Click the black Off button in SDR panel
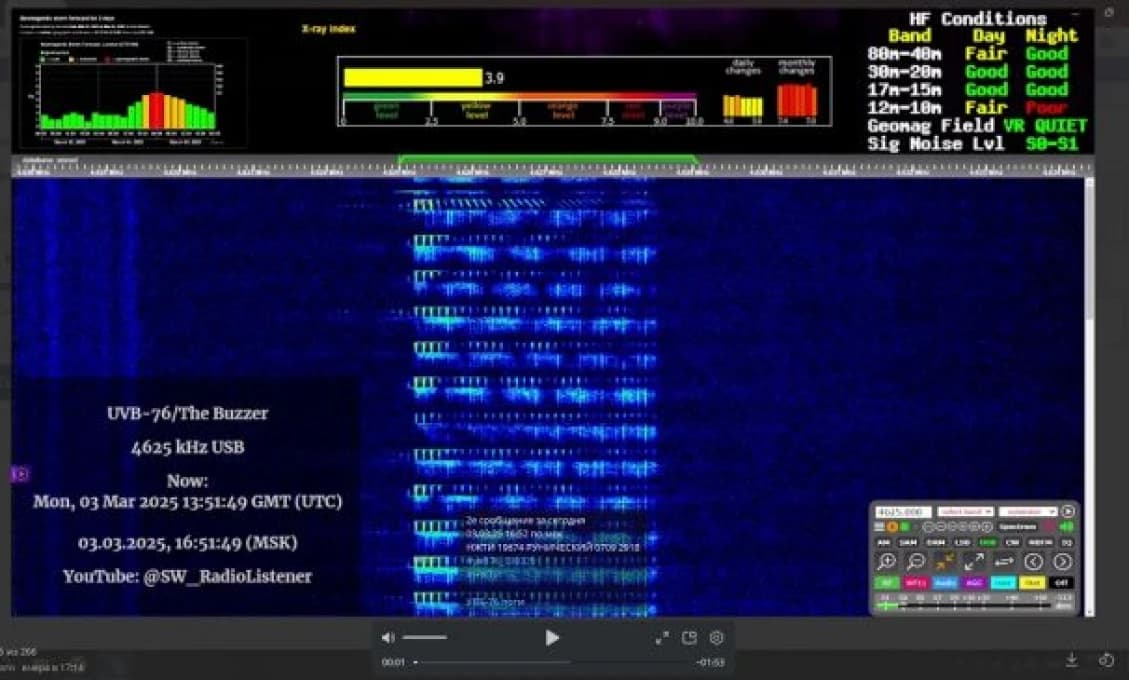 pyautogui.click(x=1061, y=583)
